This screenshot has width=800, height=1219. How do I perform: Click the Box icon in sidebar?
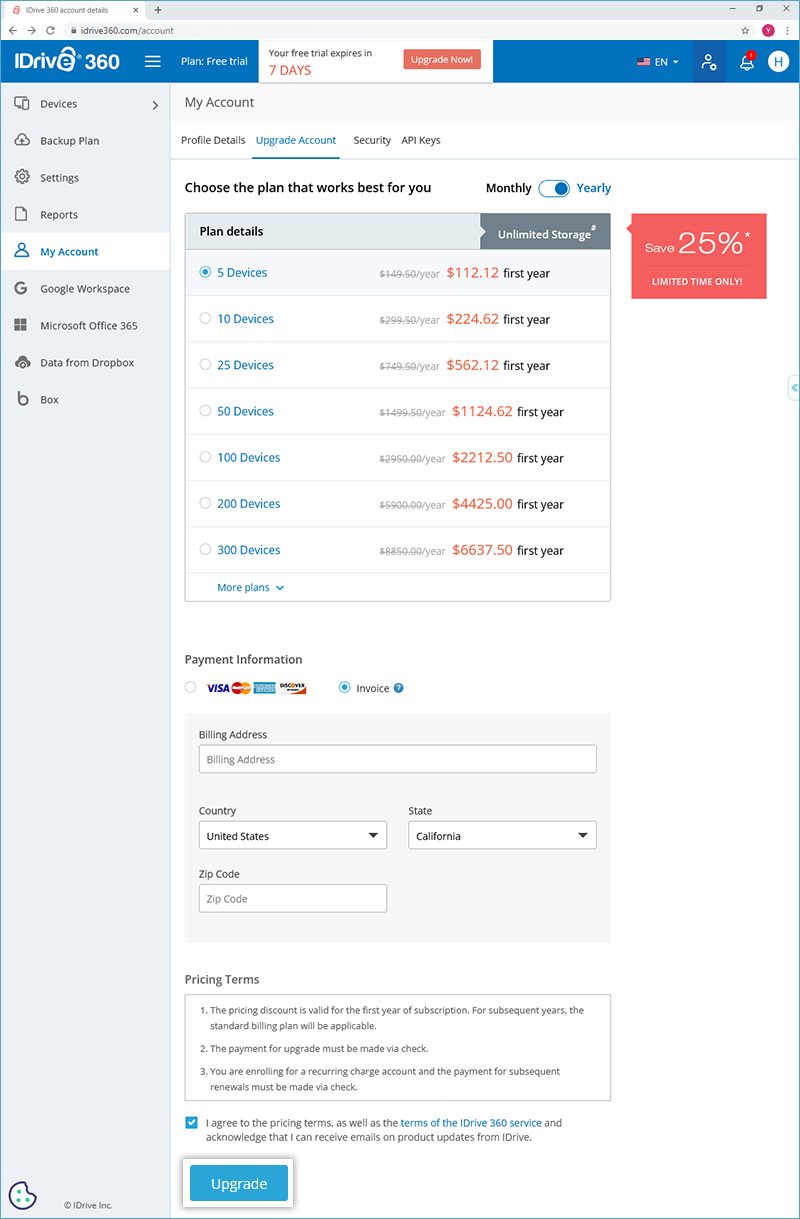[21, 399]
